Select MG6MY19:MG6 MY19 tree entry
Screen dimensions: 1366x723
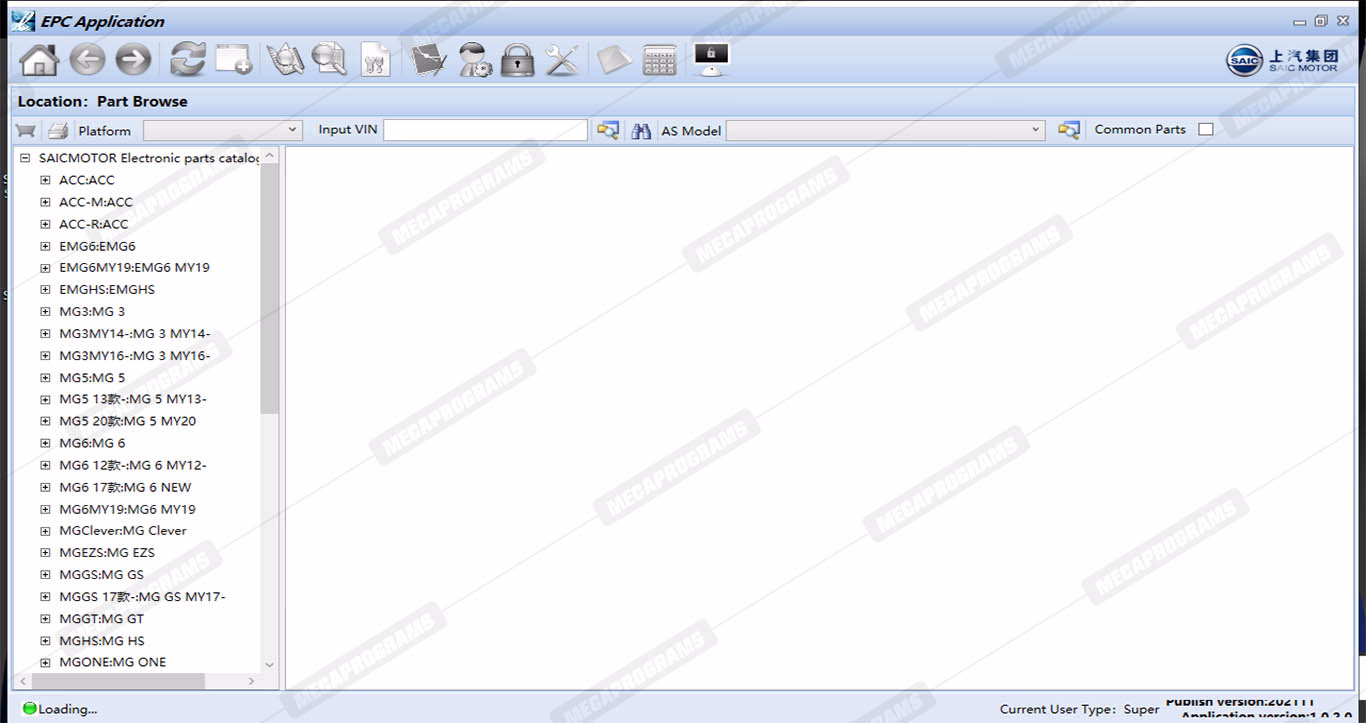point(127,509)
